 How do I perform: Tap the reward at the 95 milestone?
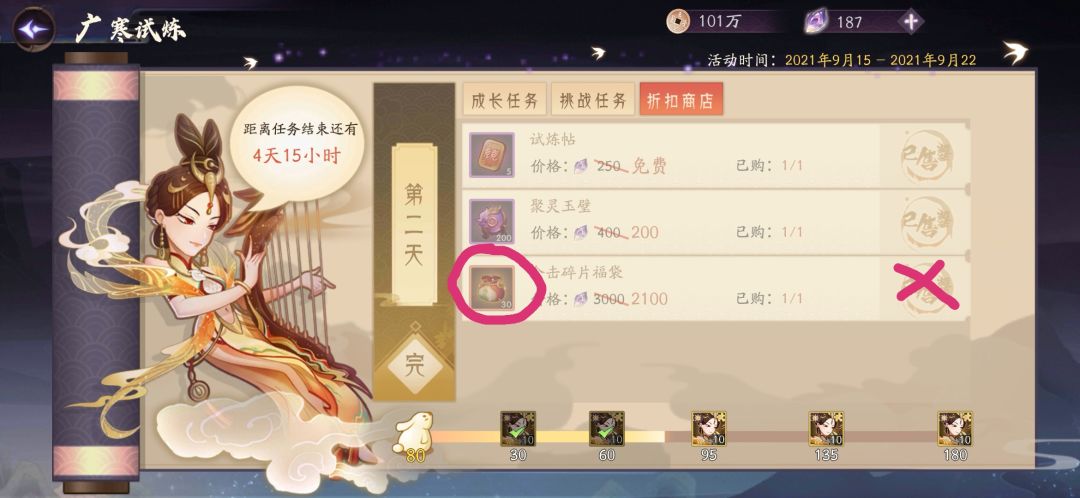[709, 429]
